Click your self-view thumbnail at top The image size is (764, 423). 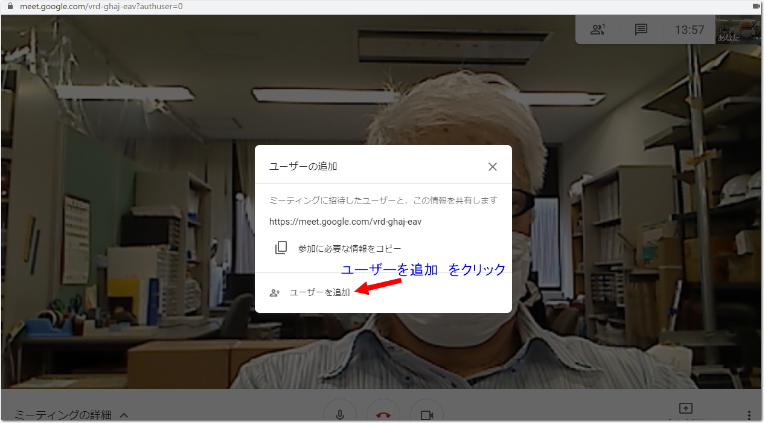737,29
